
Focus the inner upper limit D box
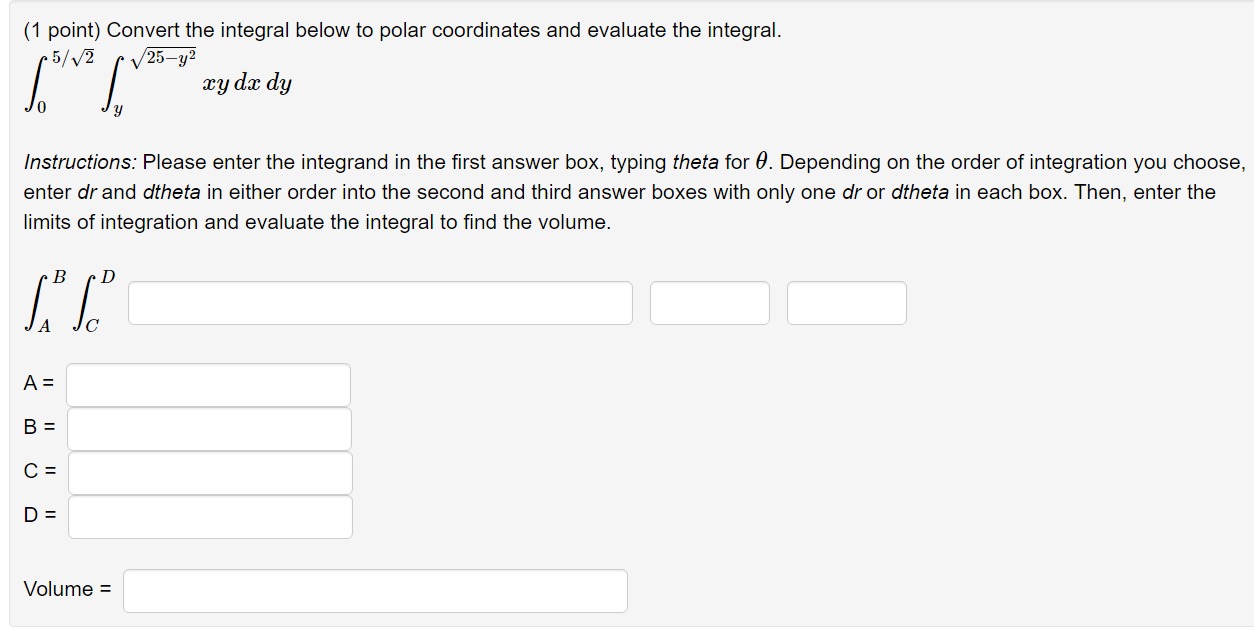pos(210,517)
